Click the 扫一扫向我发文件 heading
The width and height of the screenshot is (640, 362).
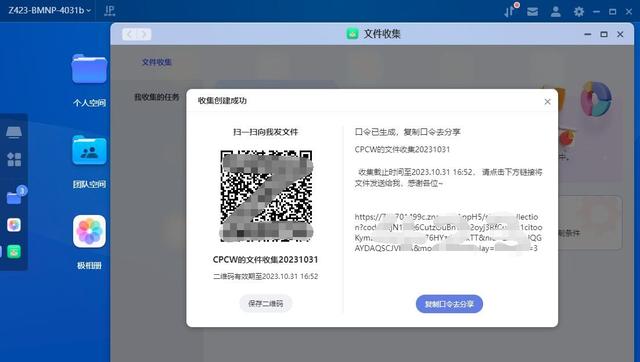click(266, 132)
